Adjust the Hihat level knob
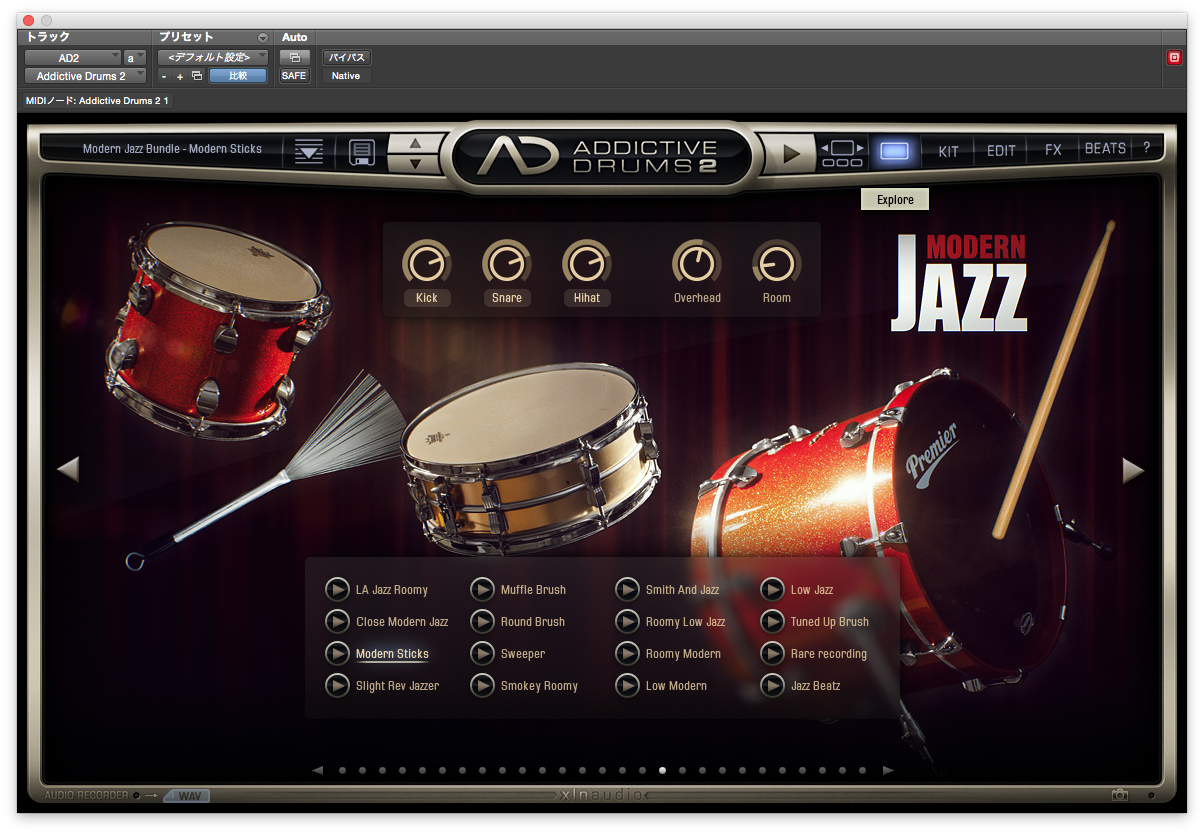 (x=587, y=263)
